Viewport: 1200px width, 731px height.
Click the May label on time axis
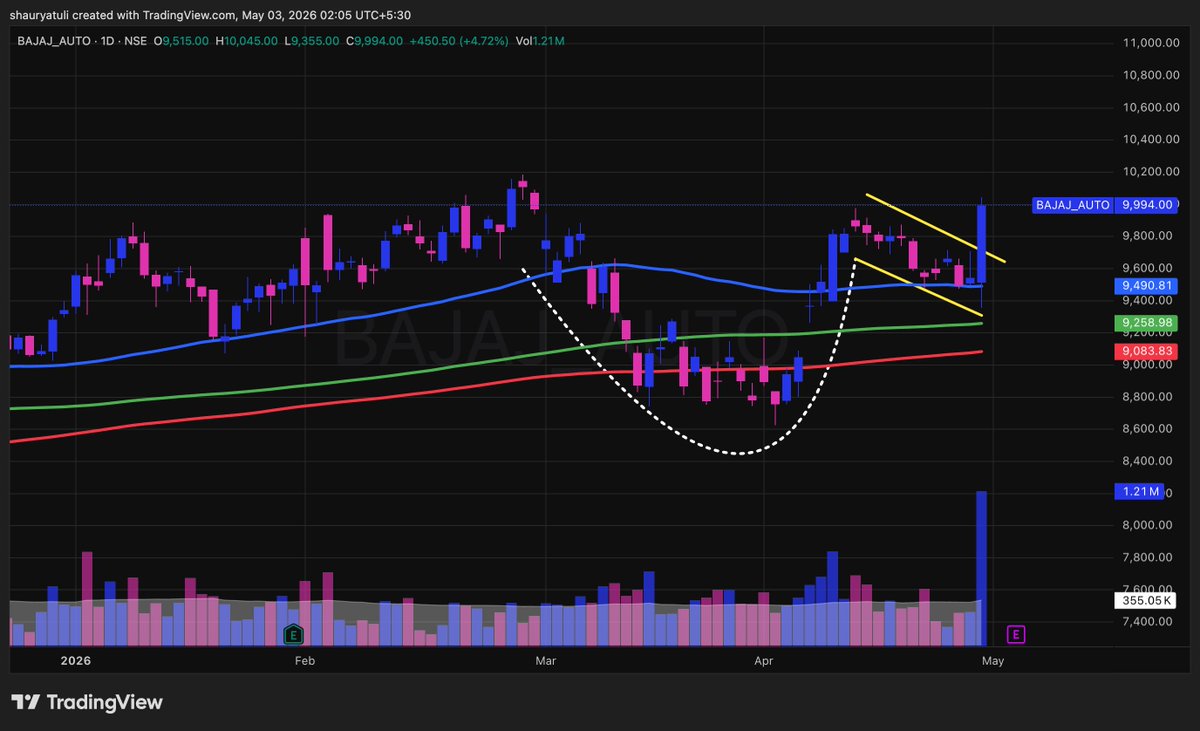click(993, 660)
